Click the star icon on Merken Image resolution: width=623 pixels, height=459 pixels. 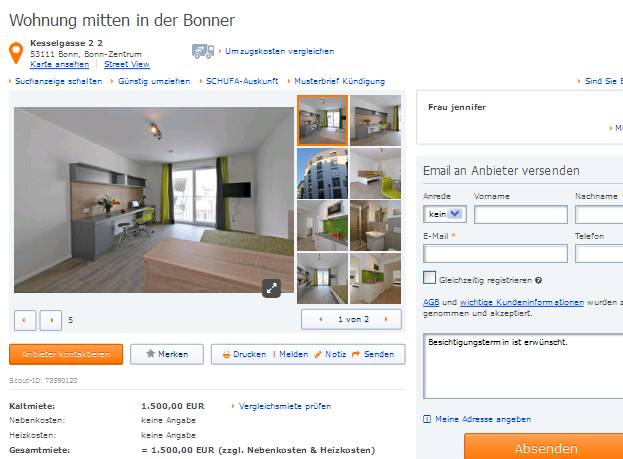pos(150,353)
